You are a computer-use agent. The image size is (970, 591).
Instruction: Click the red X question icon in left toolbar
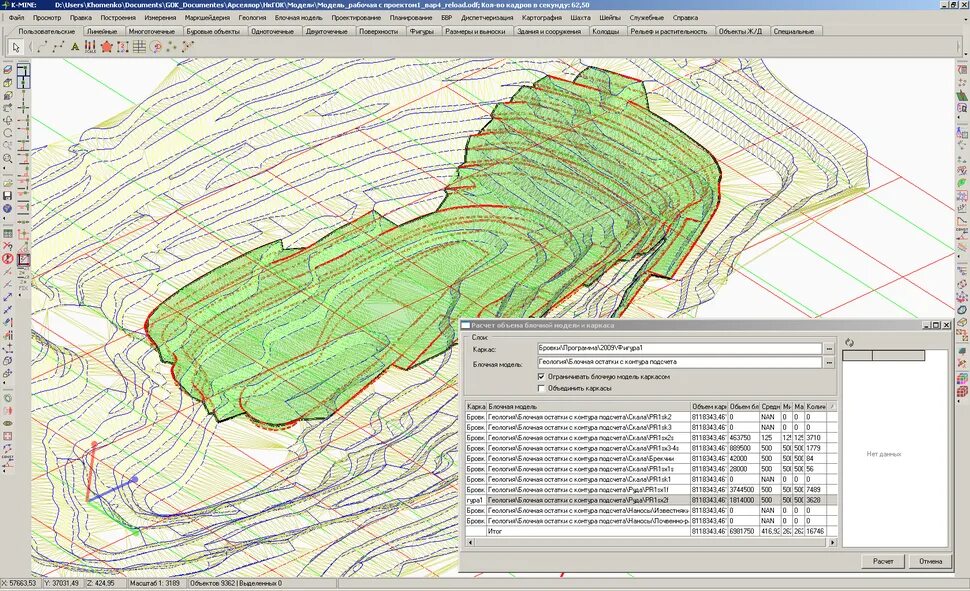click(7, 246)
